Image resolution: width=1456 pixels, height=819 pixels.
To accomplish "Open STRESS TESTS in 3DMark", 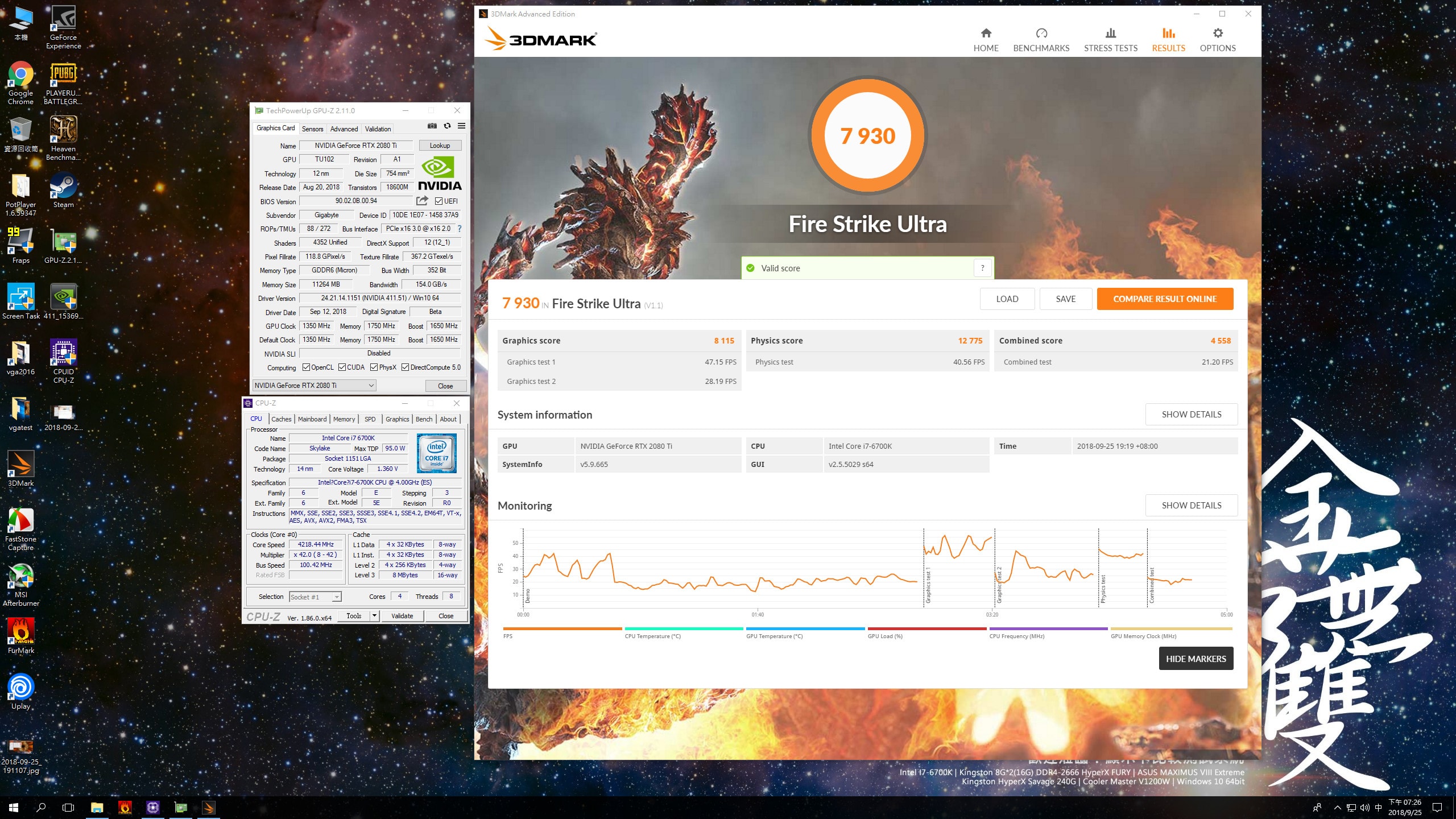I will 1110,40.
